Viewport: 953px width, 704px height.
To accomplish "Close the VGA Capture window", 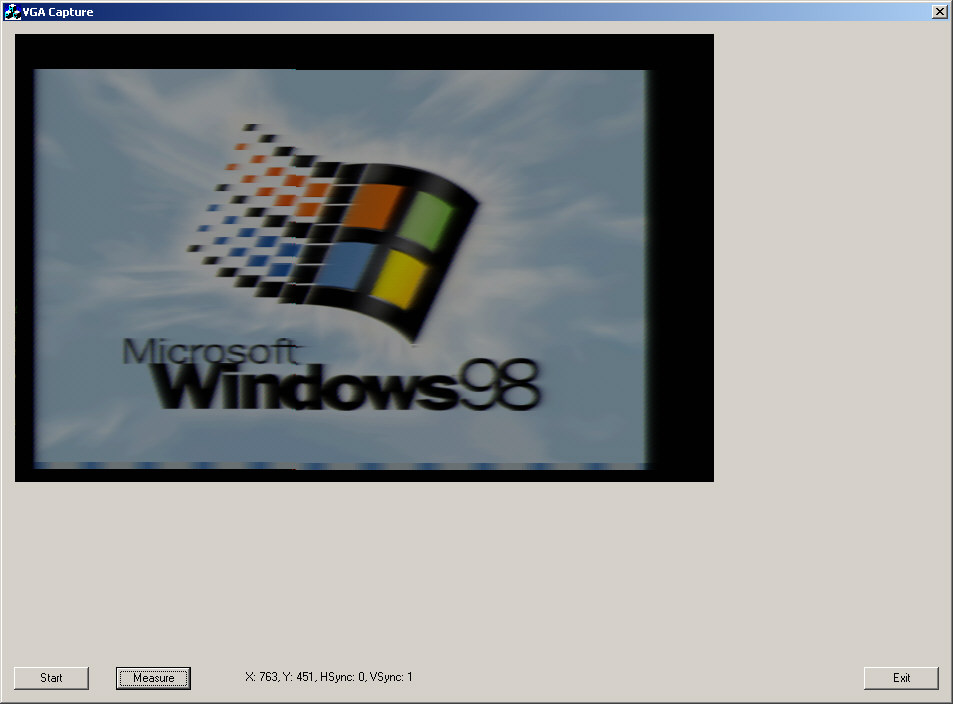I will (939, 12).
